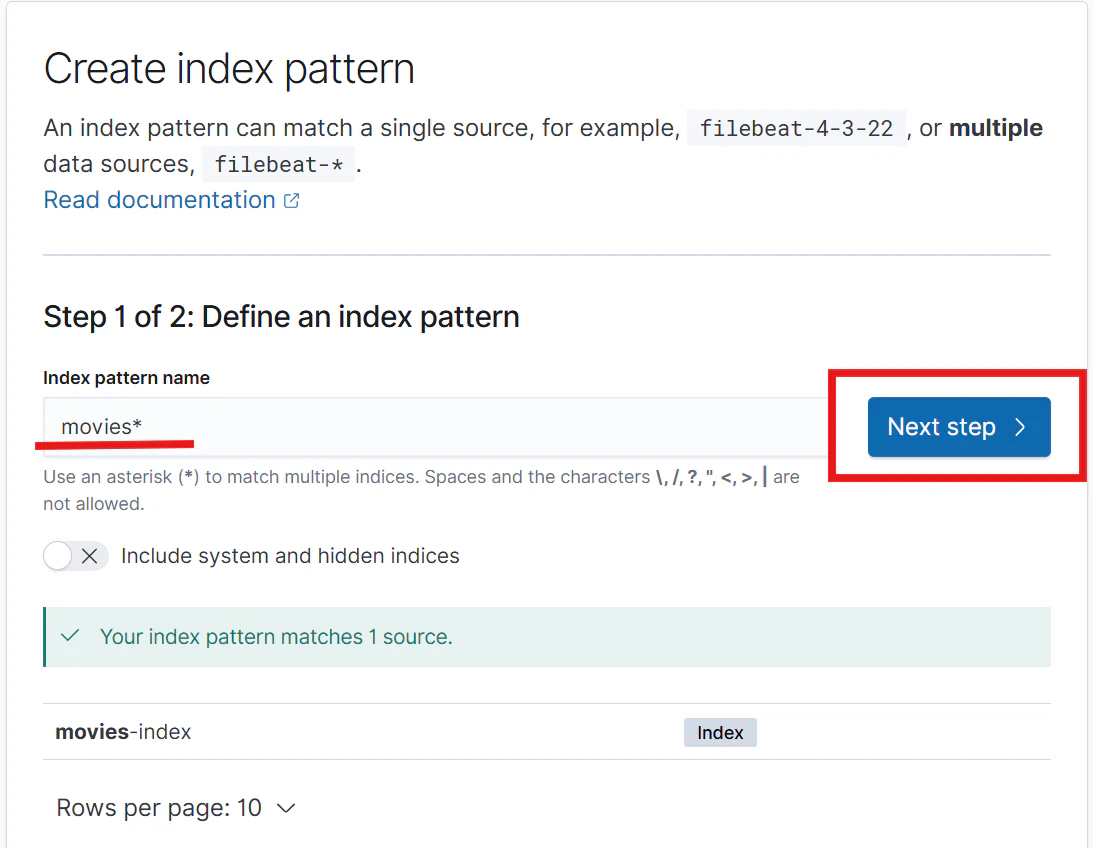The height and width of the screenshot is (848, 1093).
Task: Open the Rows per page dropdown
Action: click(176, 808)
